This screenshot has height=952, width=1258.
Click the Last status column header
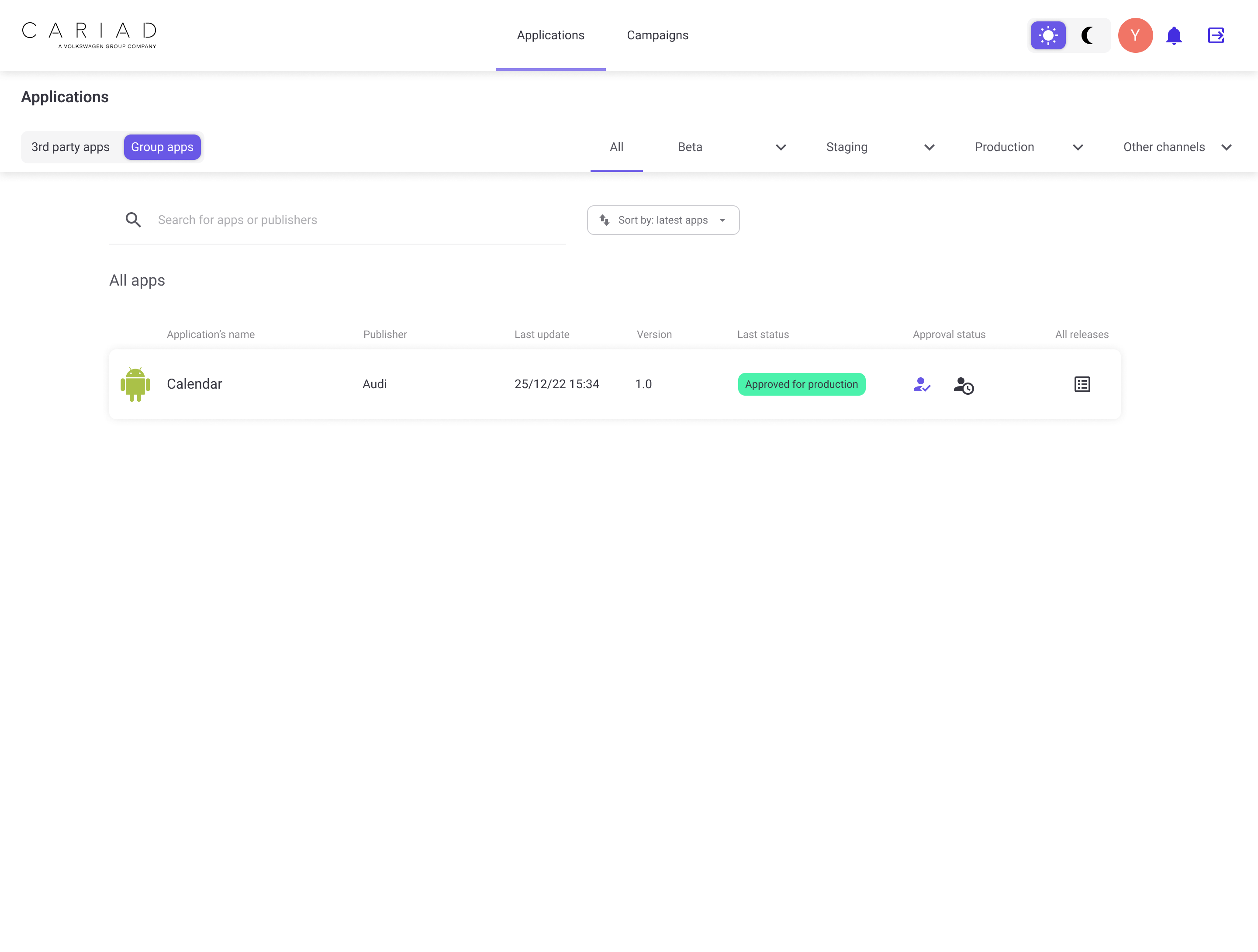(763, 335)
